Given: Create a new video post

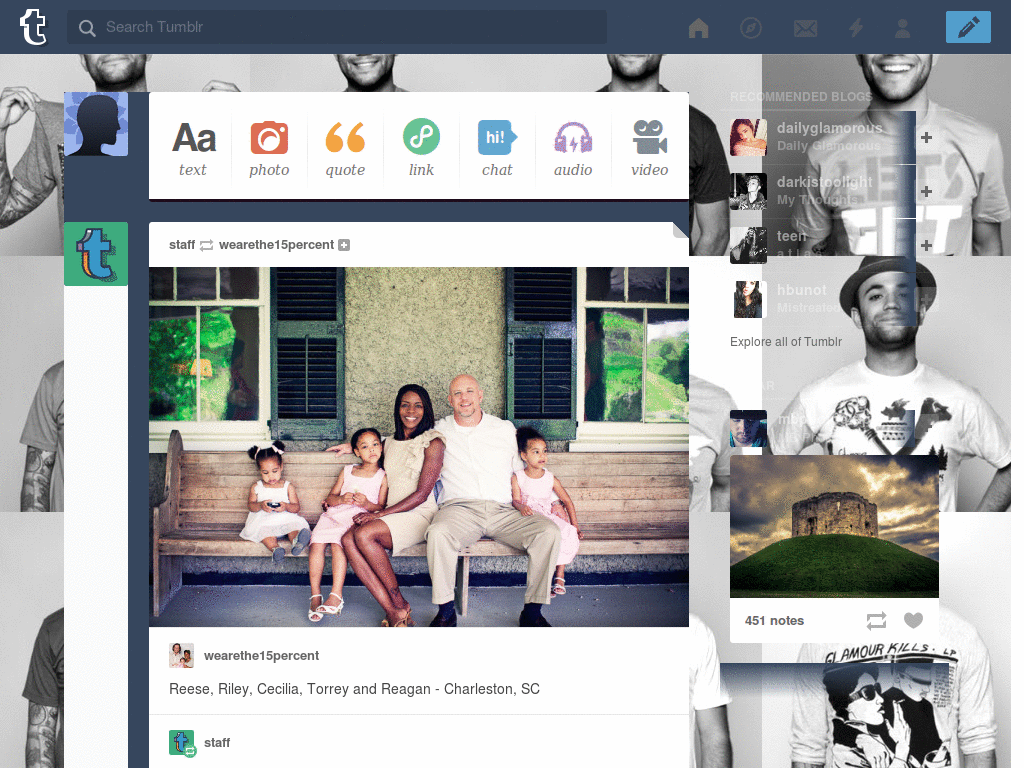Looking at the screenshot, I should 649,148.
